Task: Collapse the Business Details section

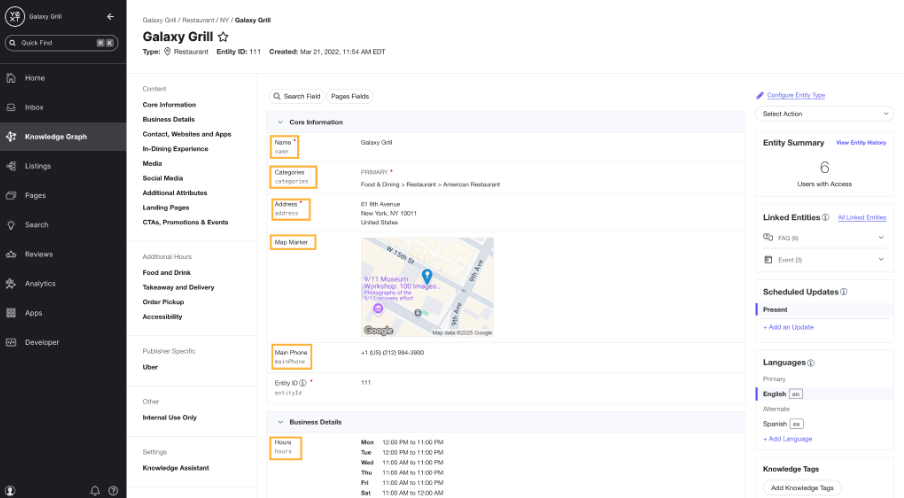Action: click(x=280, y=422)
